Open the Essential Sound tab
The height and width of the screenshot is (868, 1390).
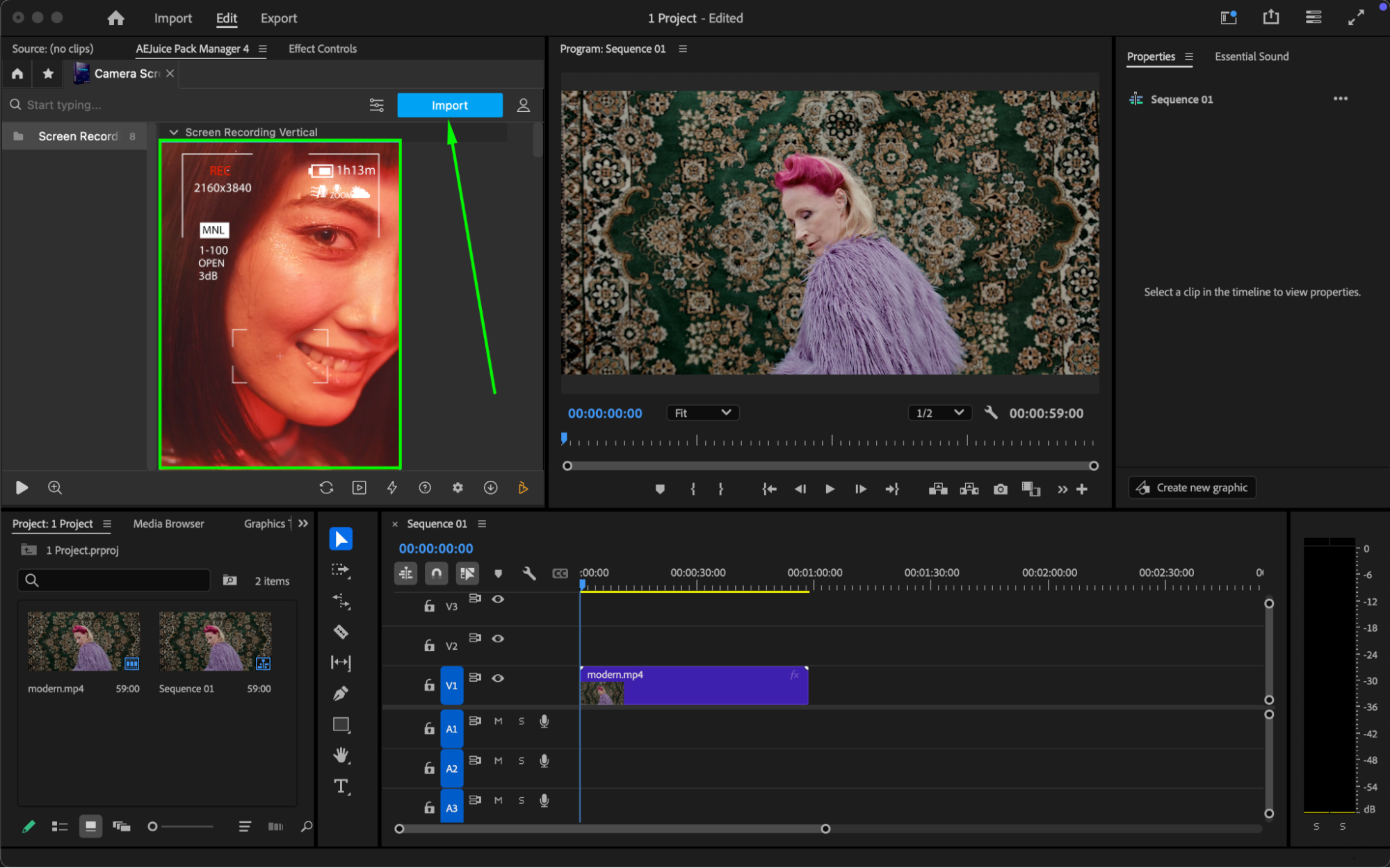(x=1251, y=56)
